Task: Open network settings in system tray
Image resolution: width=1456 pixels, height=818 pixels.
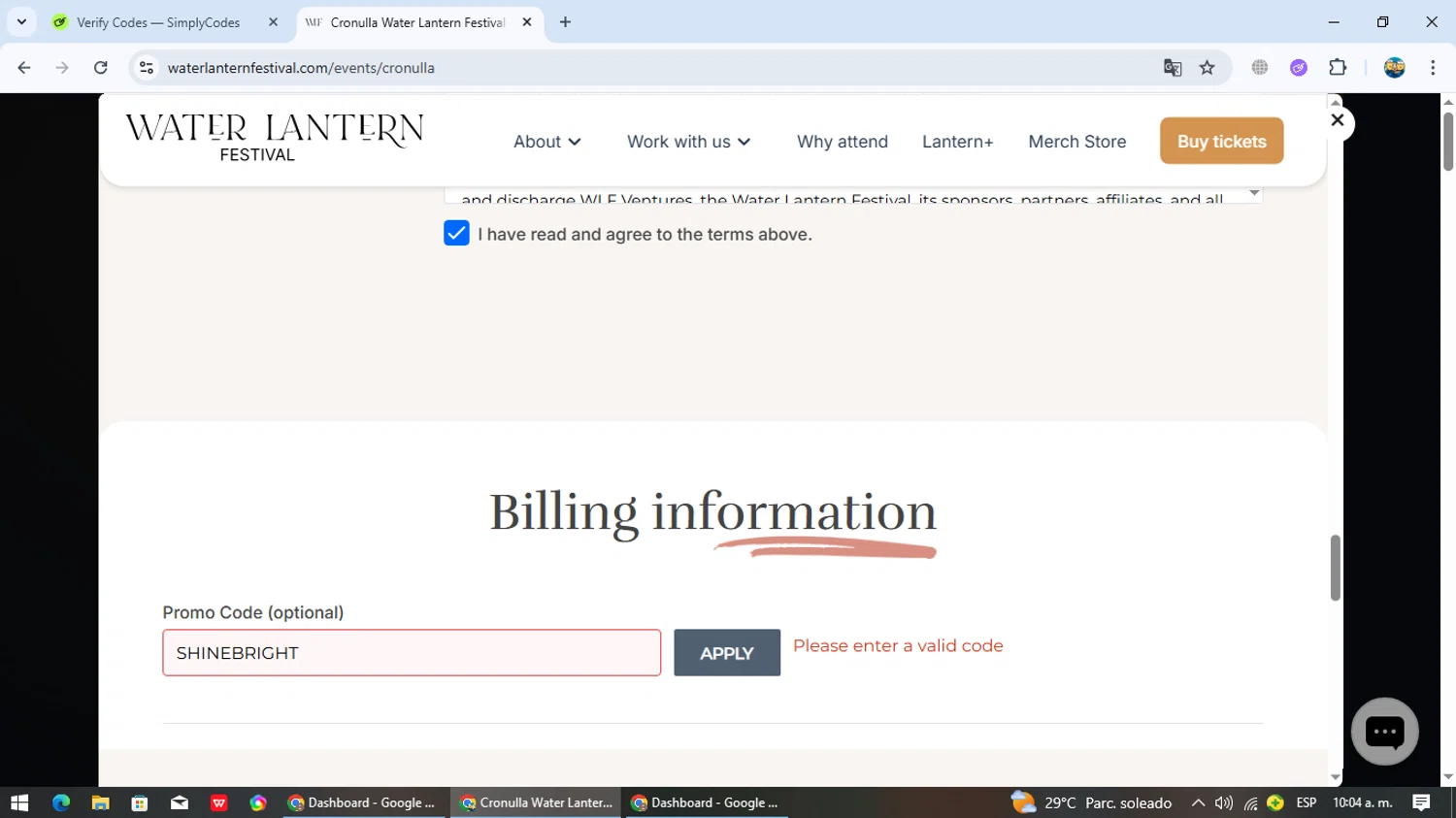Action: (x=1250, y=802)
